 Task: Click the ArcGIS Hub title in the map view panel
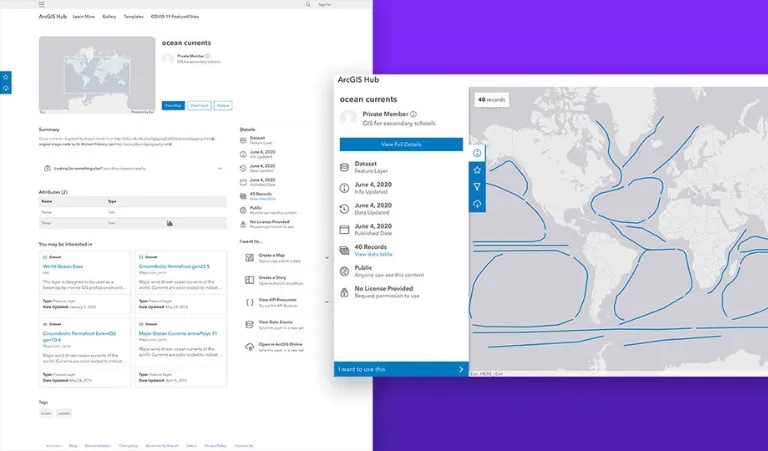359,80
